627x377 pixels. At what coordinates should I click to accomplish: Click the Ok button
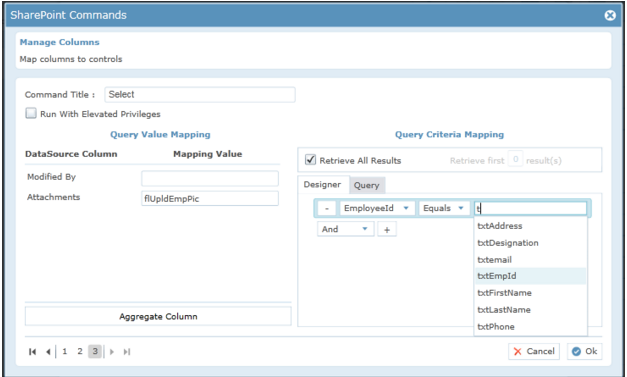[x=585, y=351]
